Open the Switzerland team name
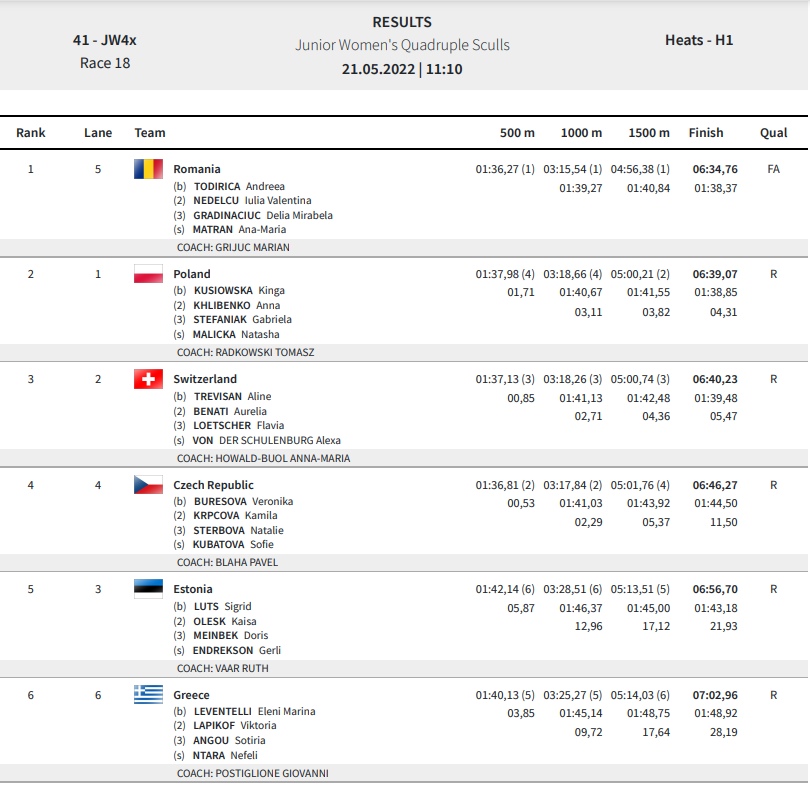Screen dimensions: 810x785 (205, 379)
